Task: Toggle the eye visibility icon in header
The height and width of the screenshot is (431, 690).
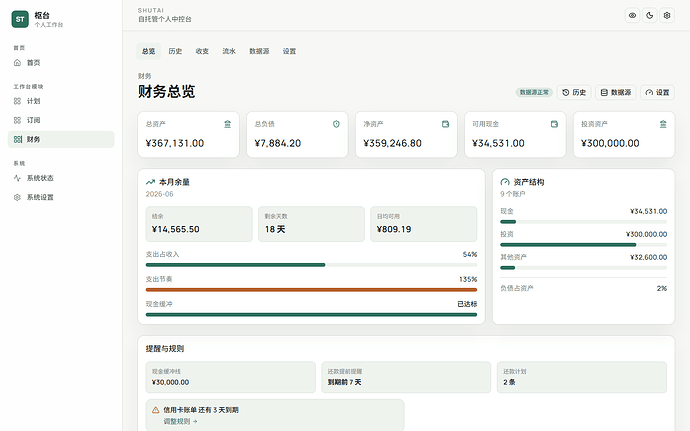Action: (632, 15)
